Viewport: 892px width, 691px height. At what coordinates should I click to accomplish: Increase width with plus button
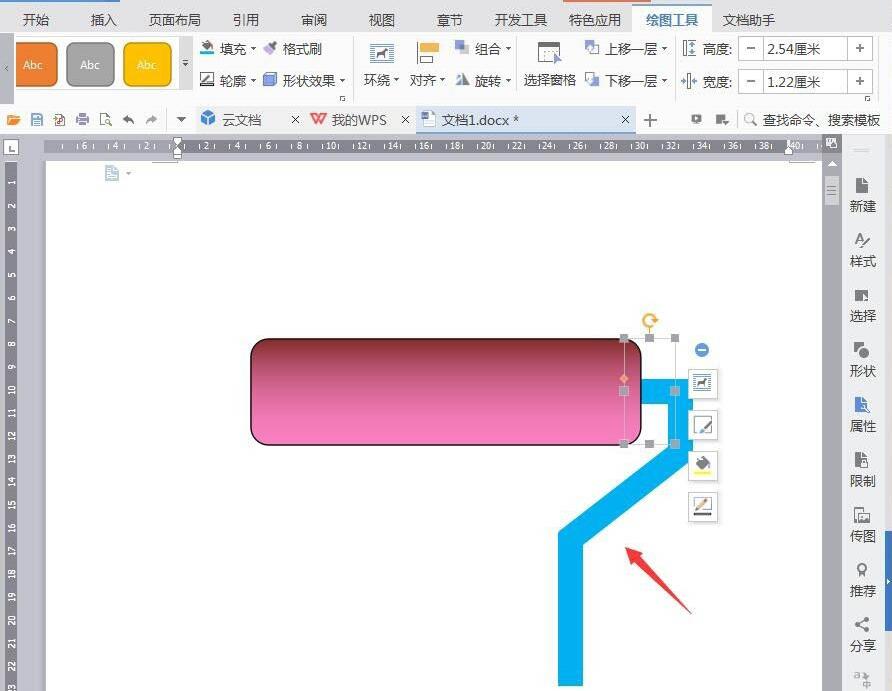(x=860, y=82)
